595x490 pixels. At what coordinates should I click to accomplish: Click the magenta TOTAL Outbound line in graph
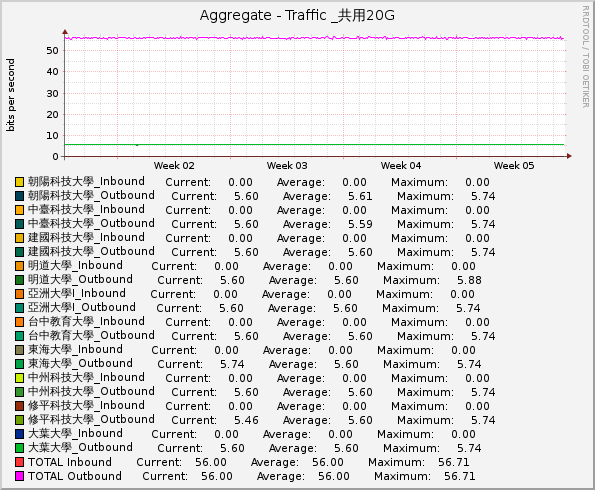(x=314, y=38)
